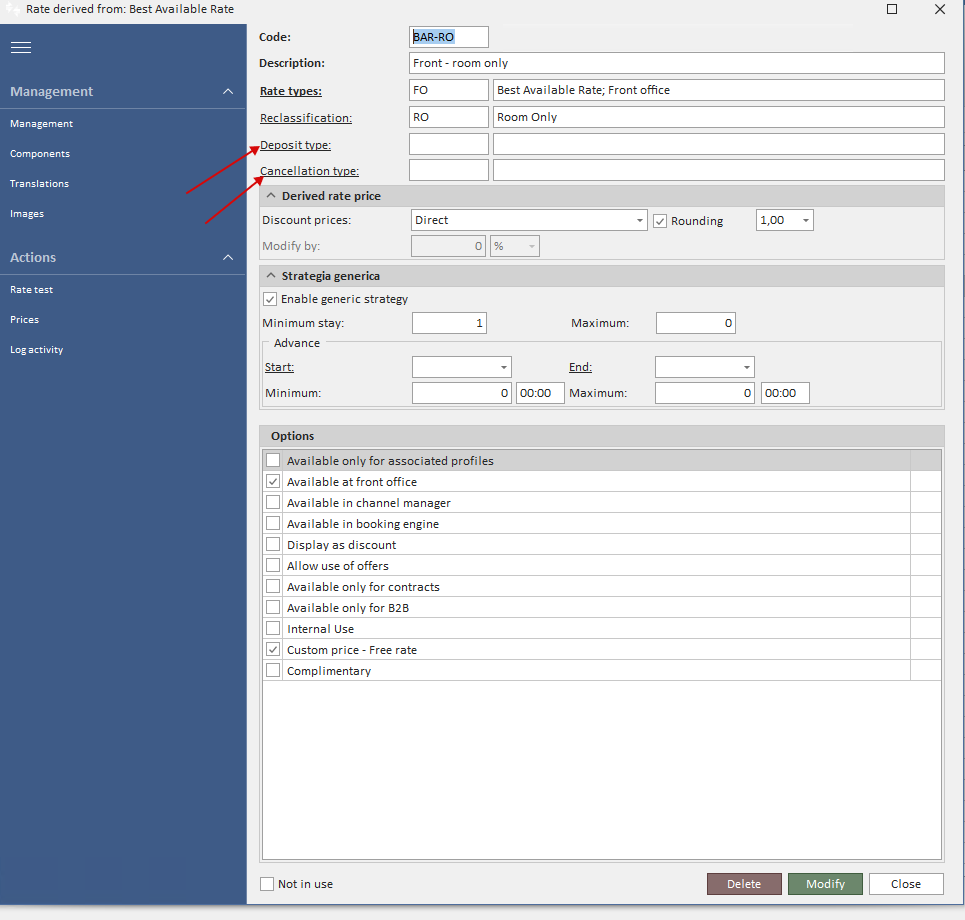Collapse the Management sidebar section
Image resolution: width=965 pixels, height=920 pixels.
point(227,92)
